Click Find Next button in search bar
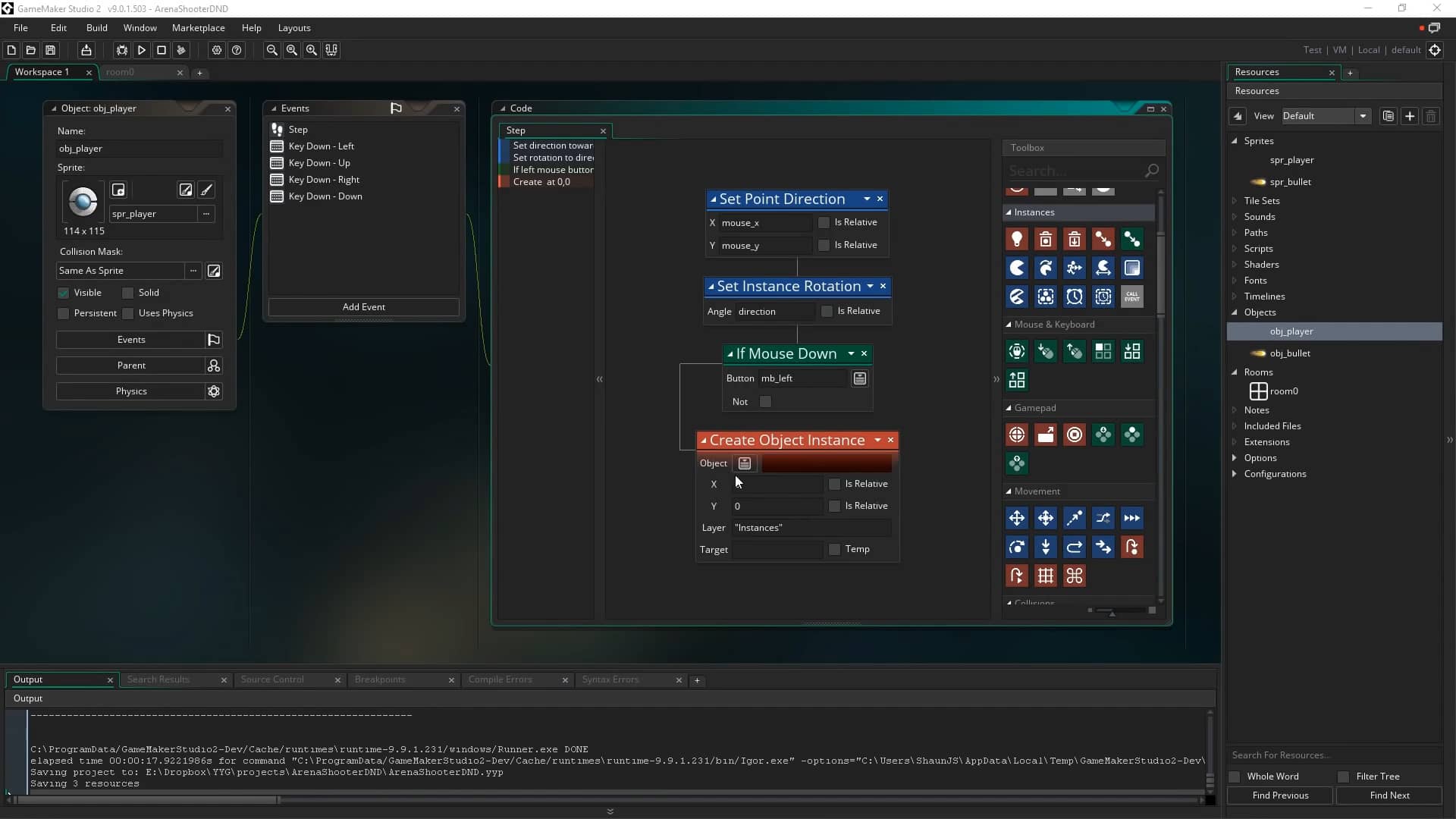Viewport: 1456px width, 819px height. [x=1390, y=795]
